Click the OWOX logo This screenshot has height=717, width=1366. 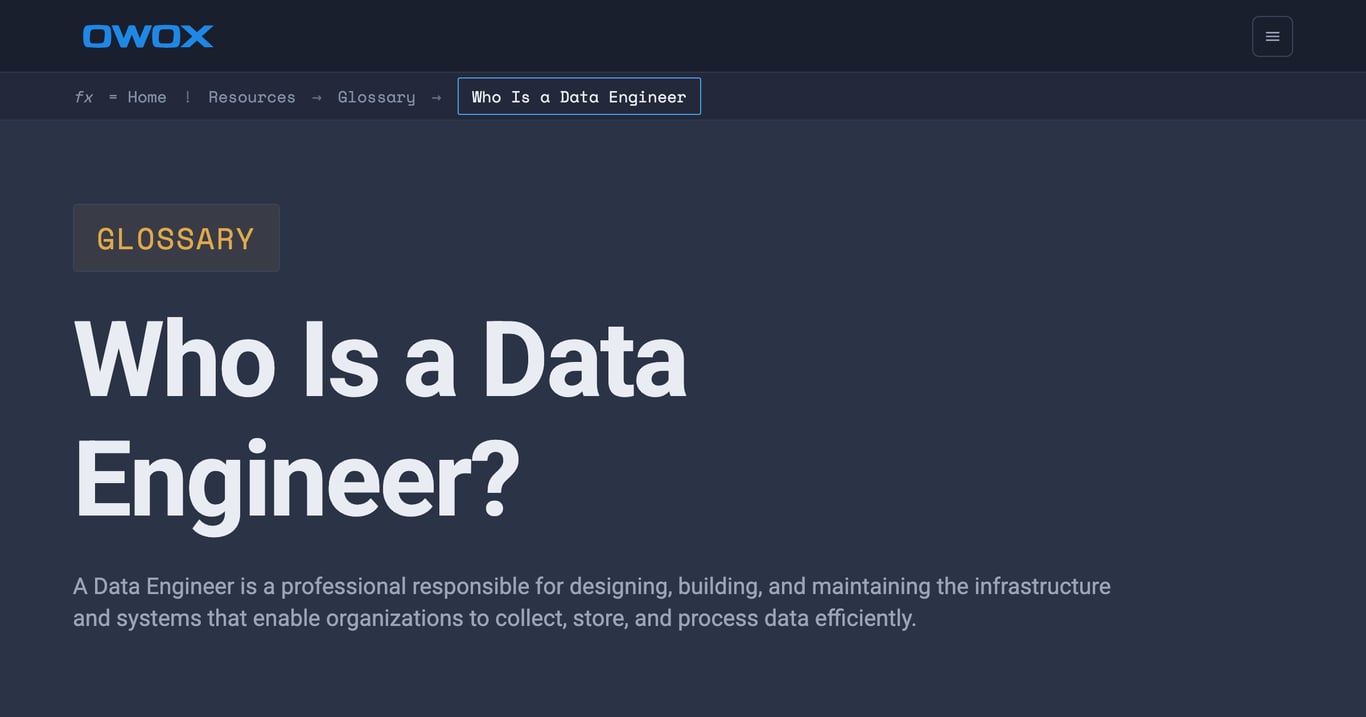pos(148,36)
